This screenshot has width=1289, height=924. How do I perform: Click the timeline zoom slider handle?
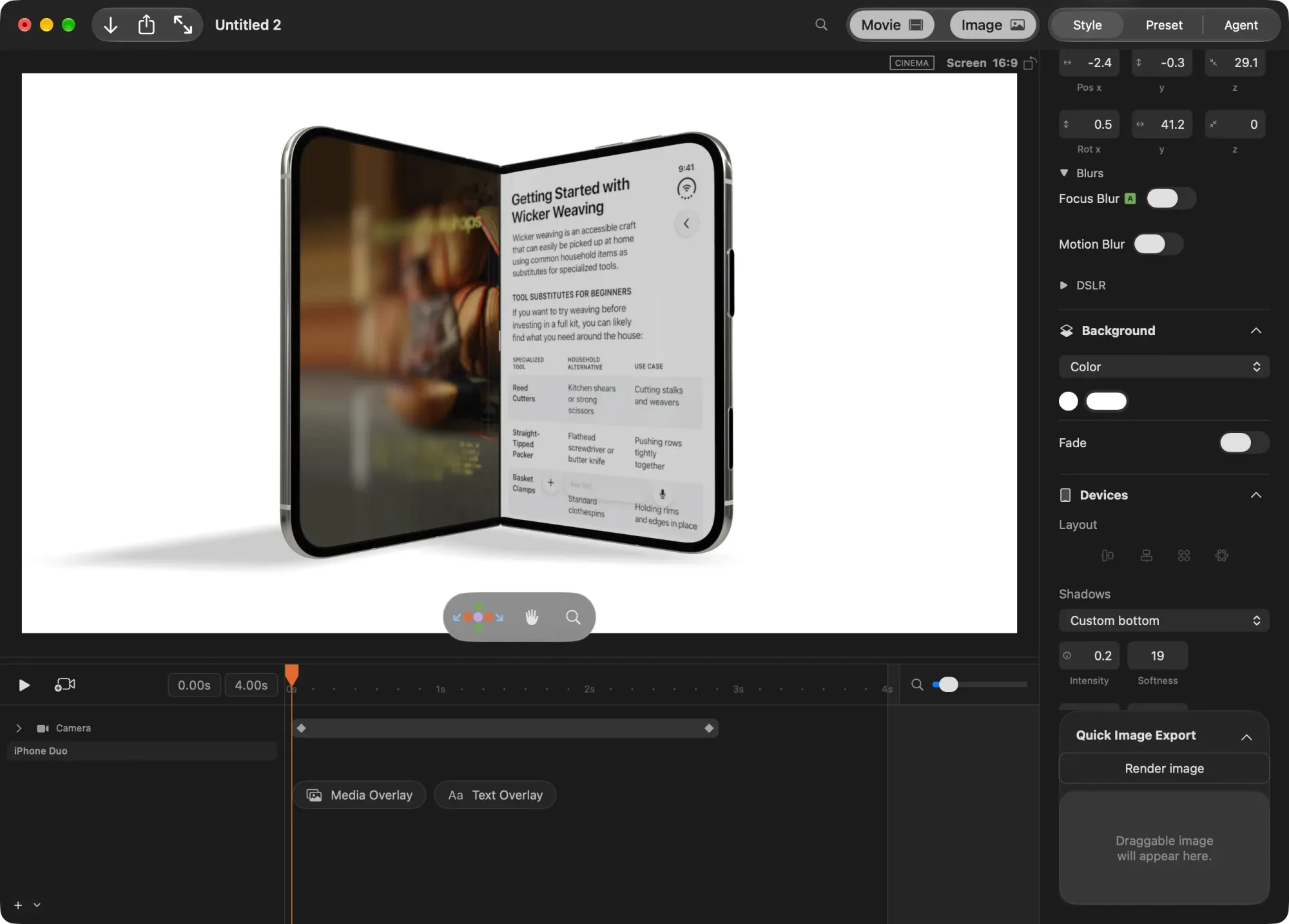click(949, 684)
